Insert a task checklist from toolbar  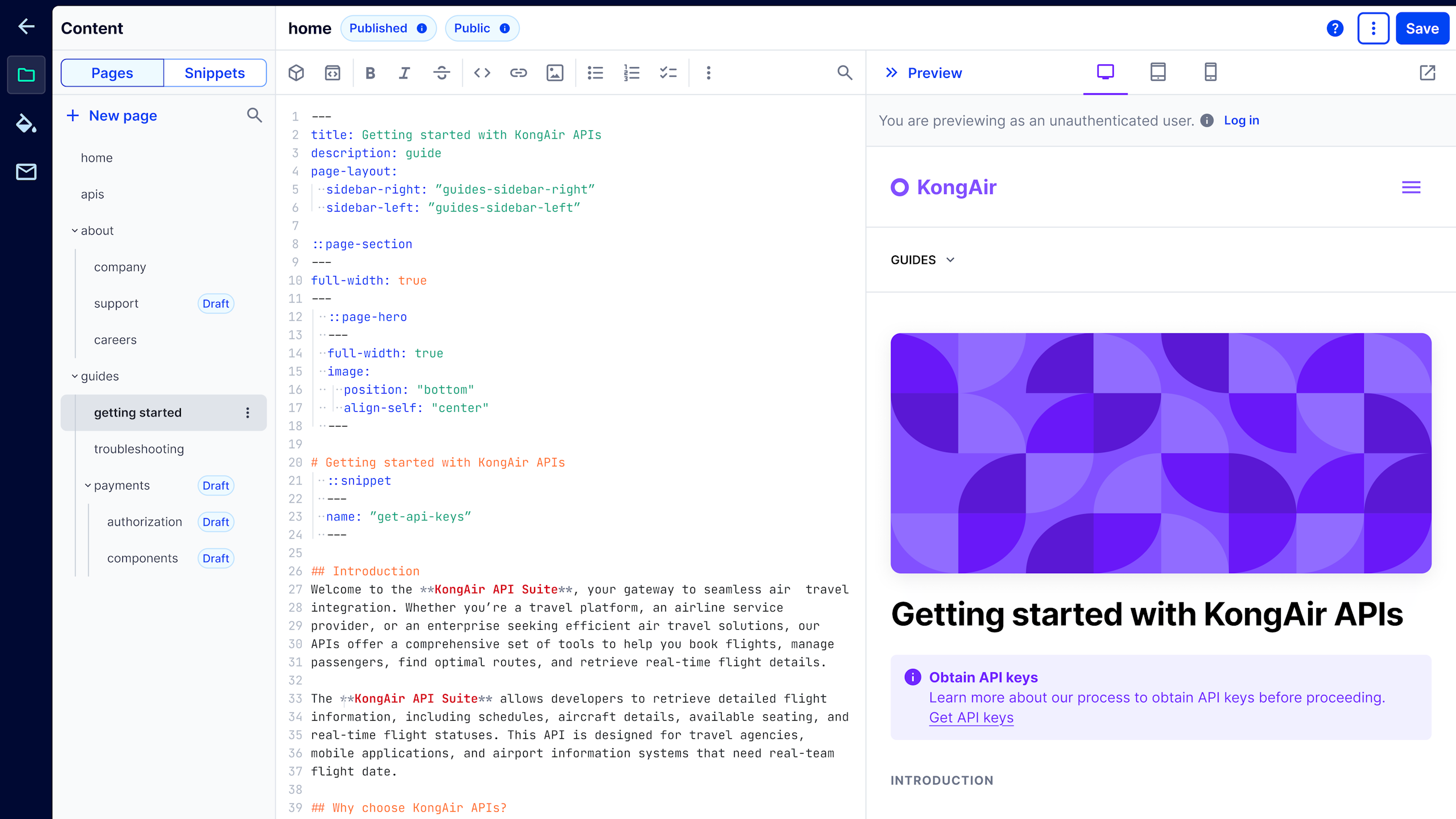668,73
